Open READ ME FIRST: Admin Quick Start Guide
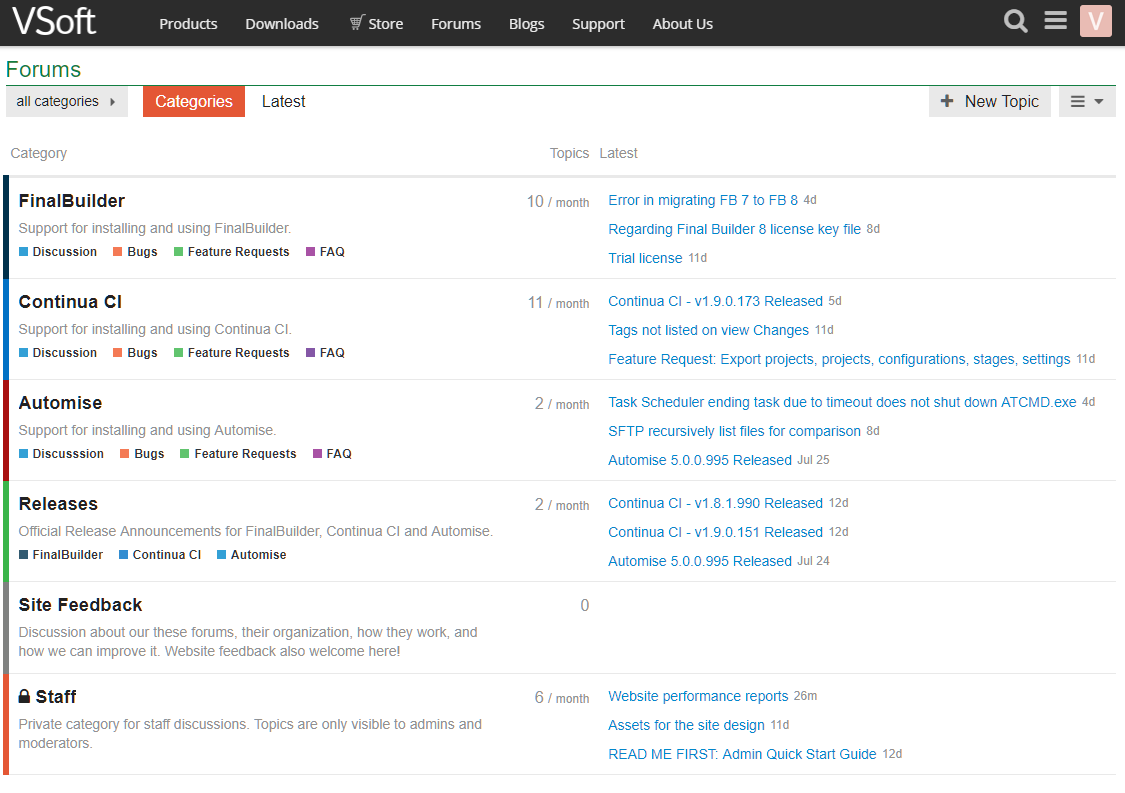 743,754
